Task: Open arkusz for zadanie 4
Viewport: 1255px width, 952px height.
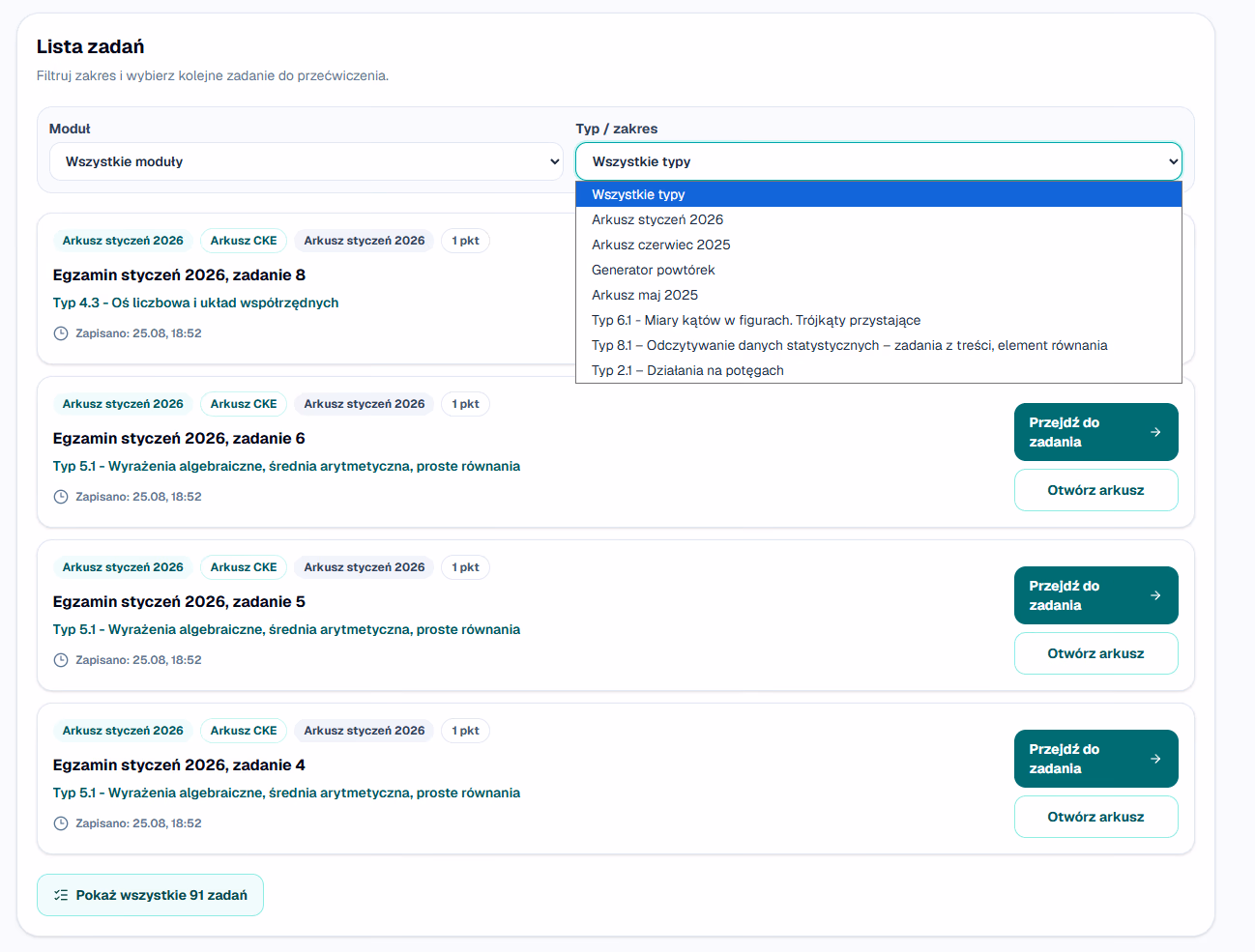Action: [1095, 817]
